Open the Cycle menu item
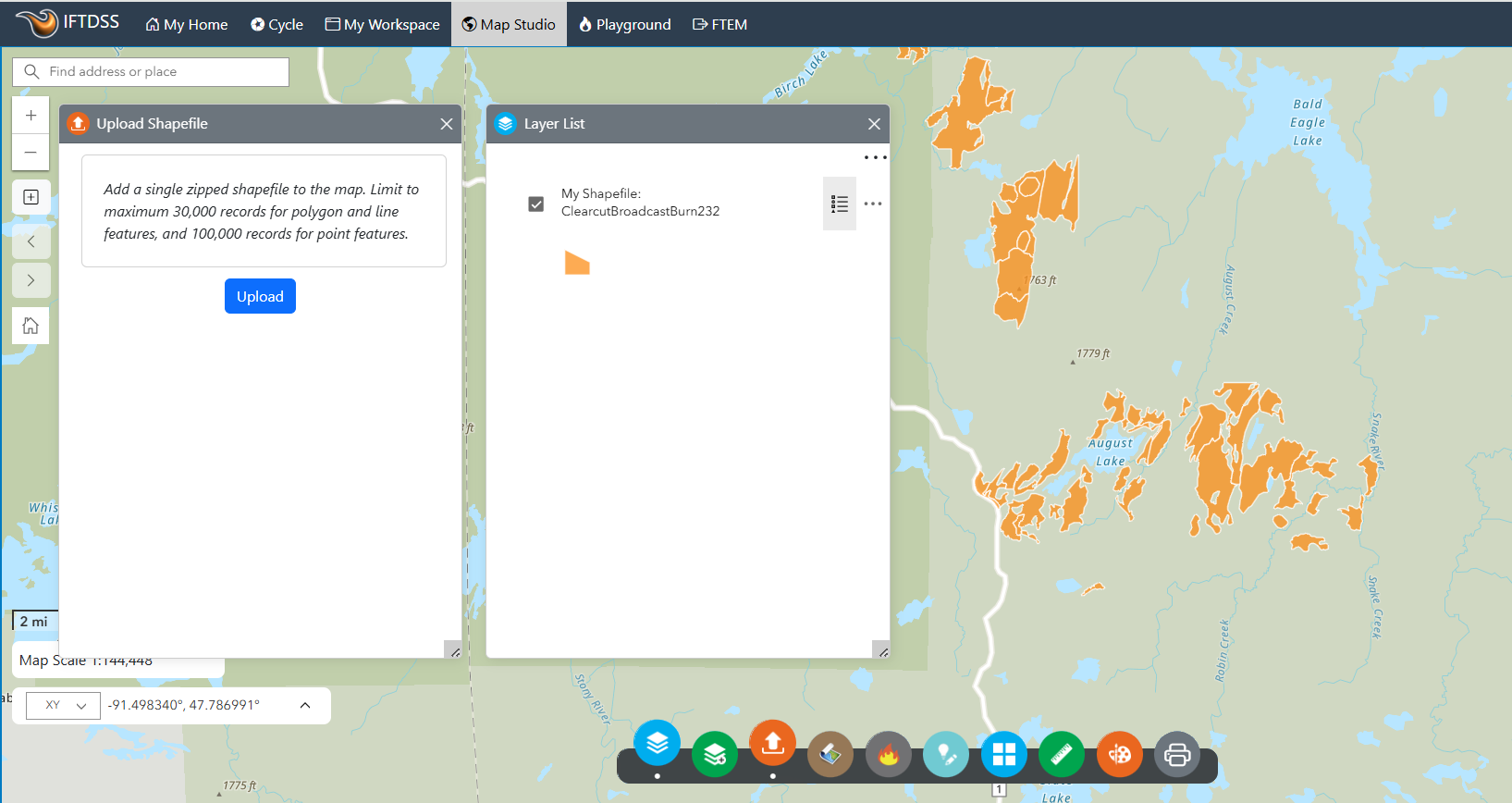1512x803 pixels. coord(277,24)
